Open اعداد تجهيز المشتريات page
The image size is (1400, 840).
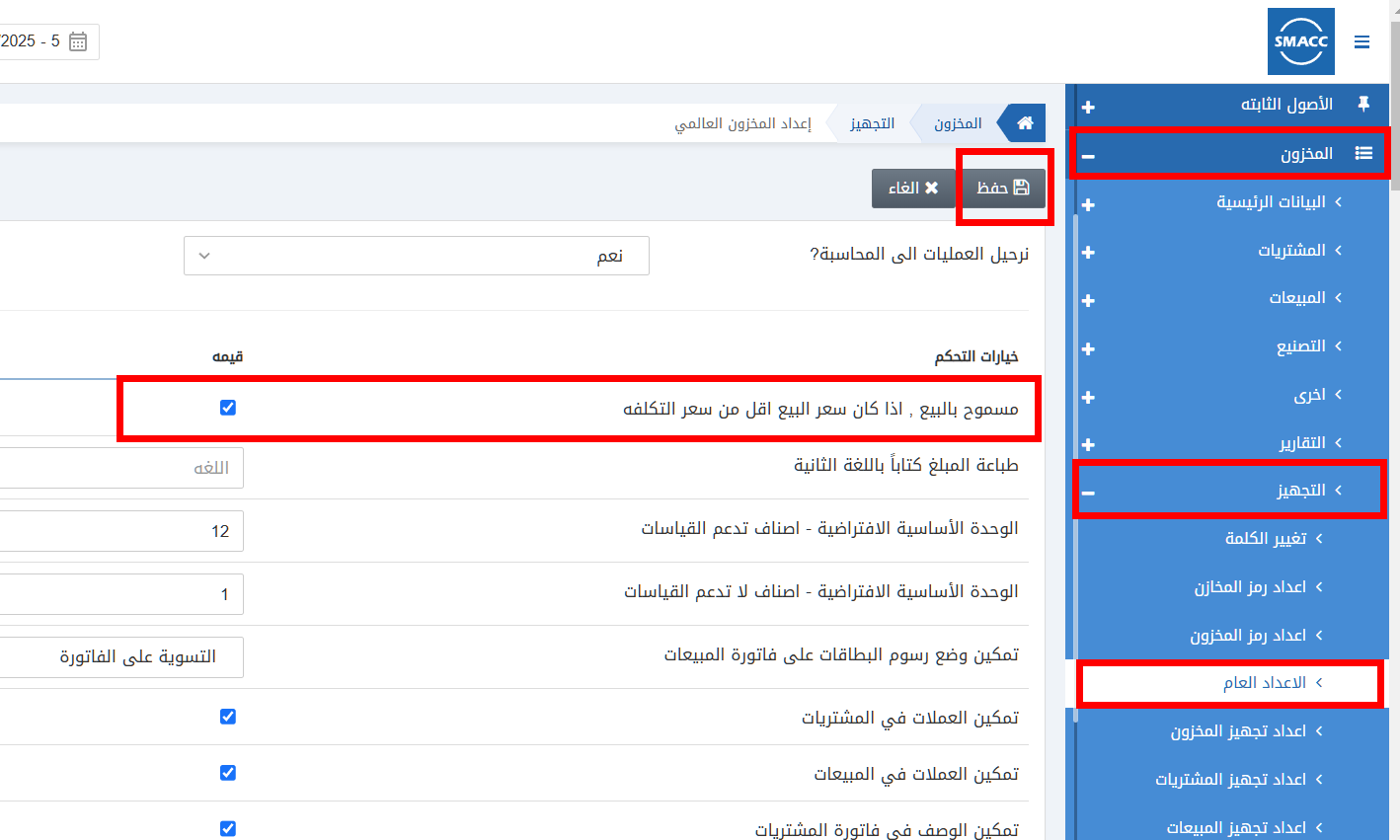click(x=1230, y=780)
